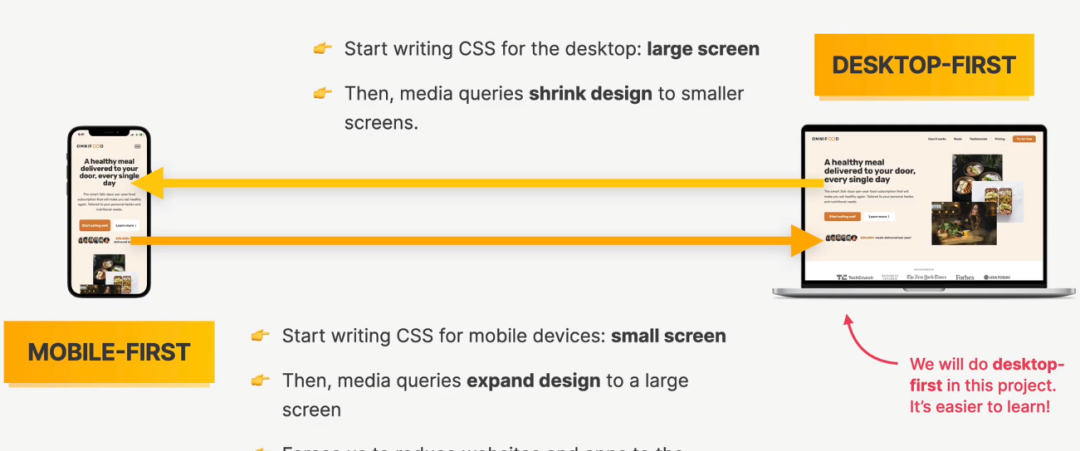Screen dimensions: 1080x451
Task: Click the Omnifood logo in the laptop mockup
Action: coord(825,138)
